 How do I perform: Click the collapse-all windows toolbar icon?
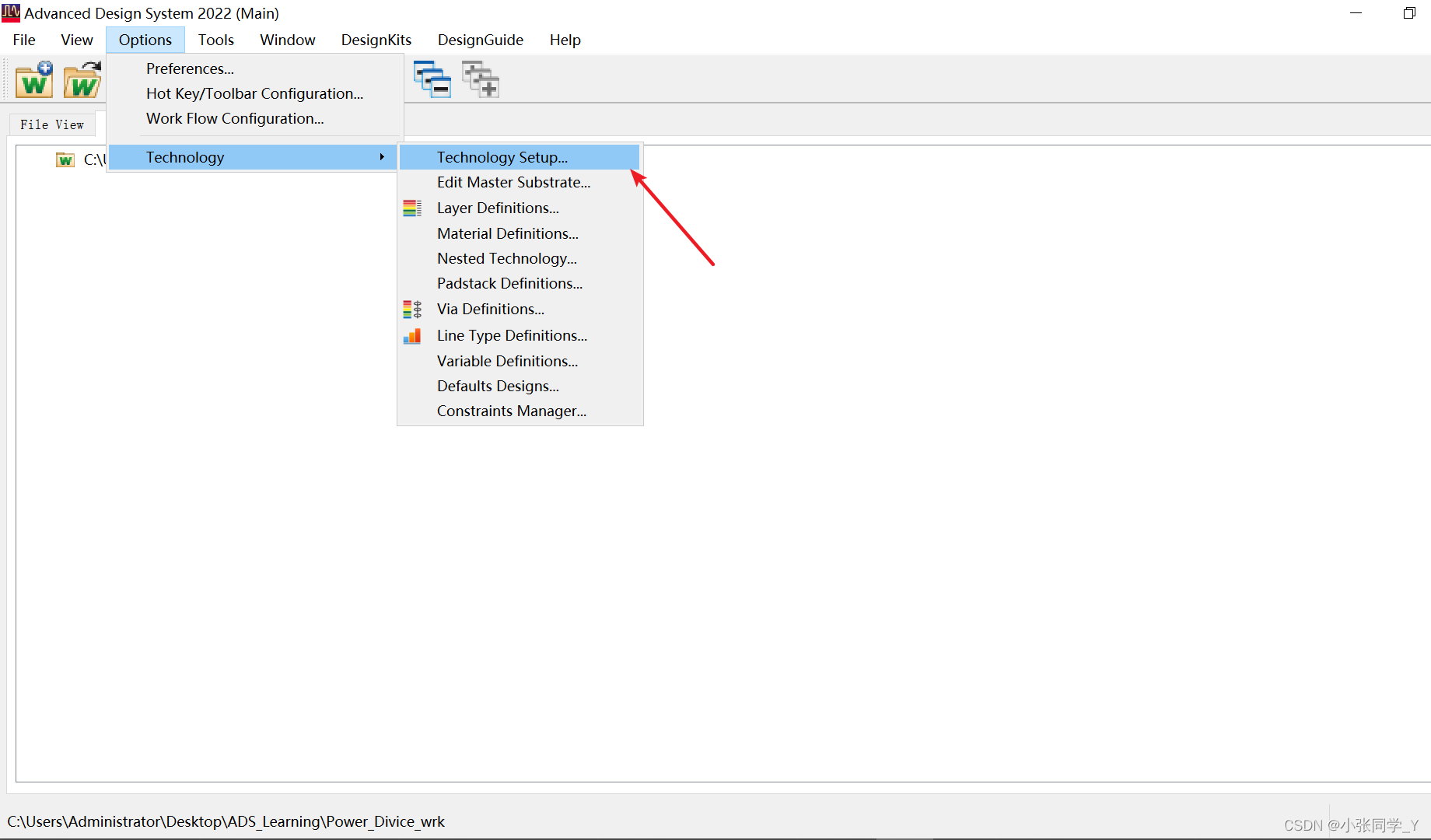(432, 79)
